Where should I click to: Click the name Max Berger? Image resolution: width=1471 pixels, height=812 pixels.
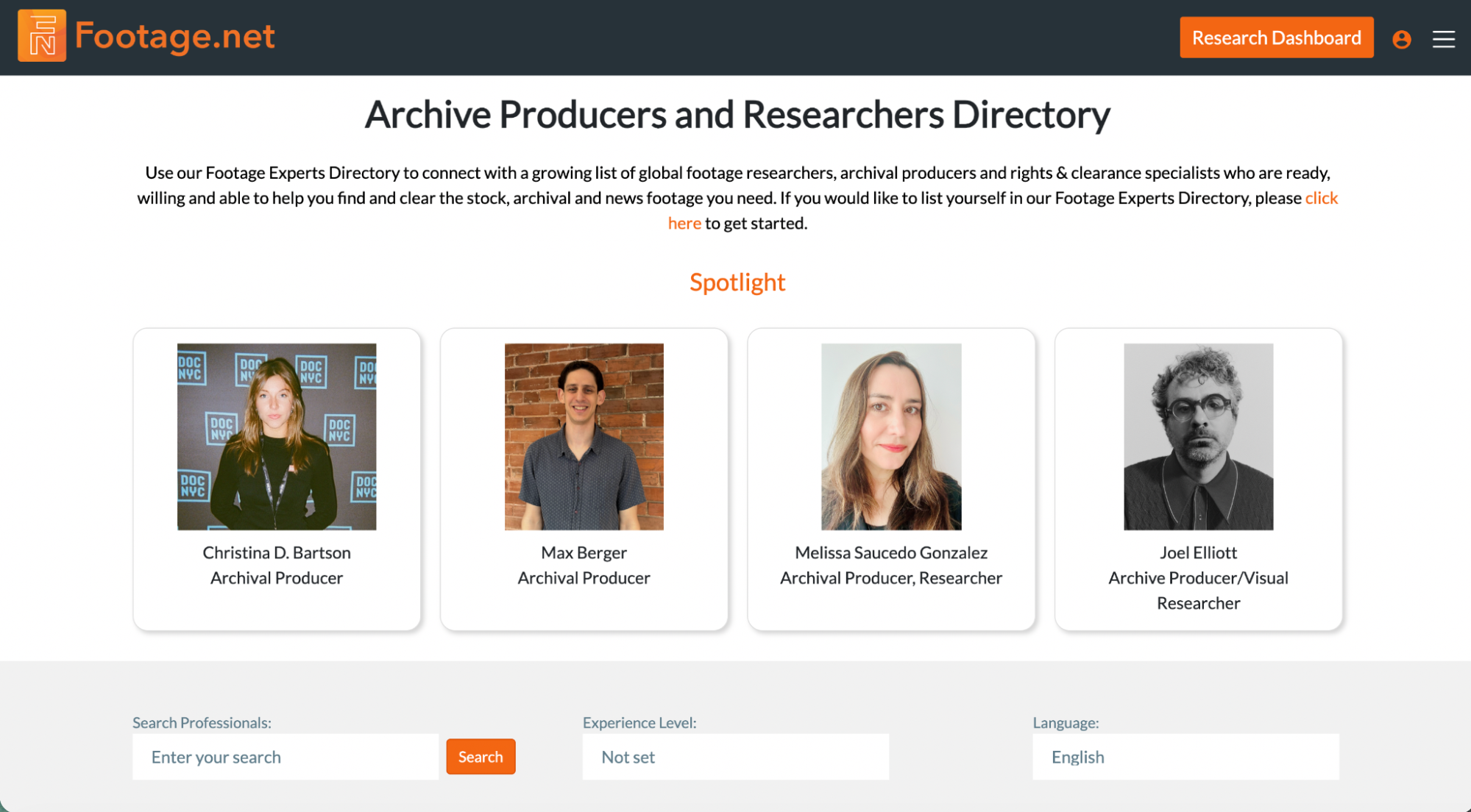[584, 552]
